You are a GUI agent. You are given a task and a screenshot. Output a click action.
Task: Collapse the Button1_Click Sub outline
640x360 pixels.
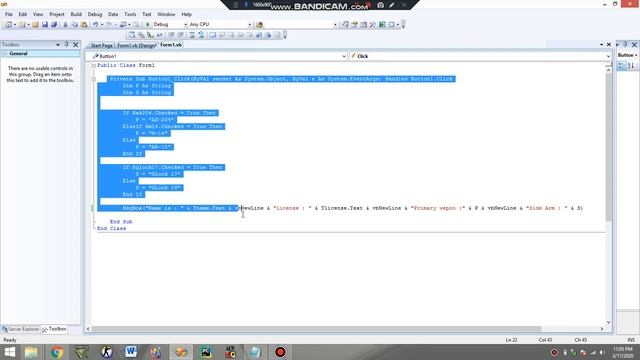pyautogui.click(x=94, y=79)
